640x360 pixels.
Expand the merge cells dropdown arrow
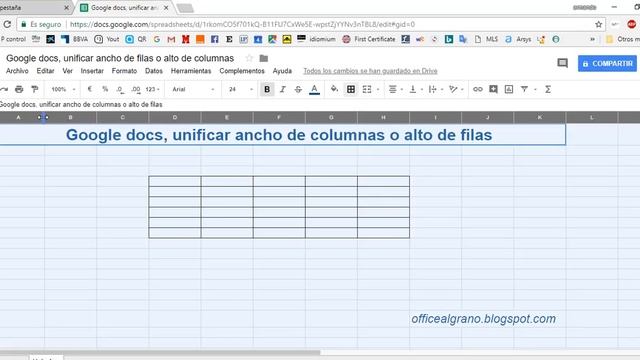point(378,89)
